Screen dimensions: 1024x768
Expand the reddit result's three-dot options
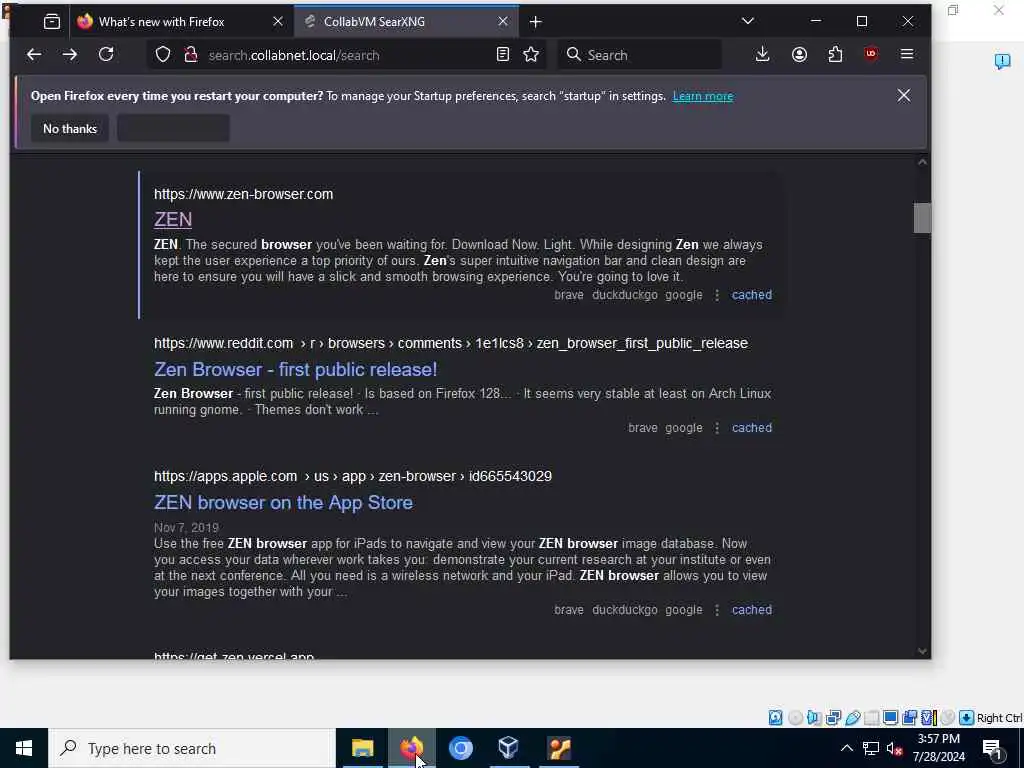pyautogui.click(x=717, y=428)
